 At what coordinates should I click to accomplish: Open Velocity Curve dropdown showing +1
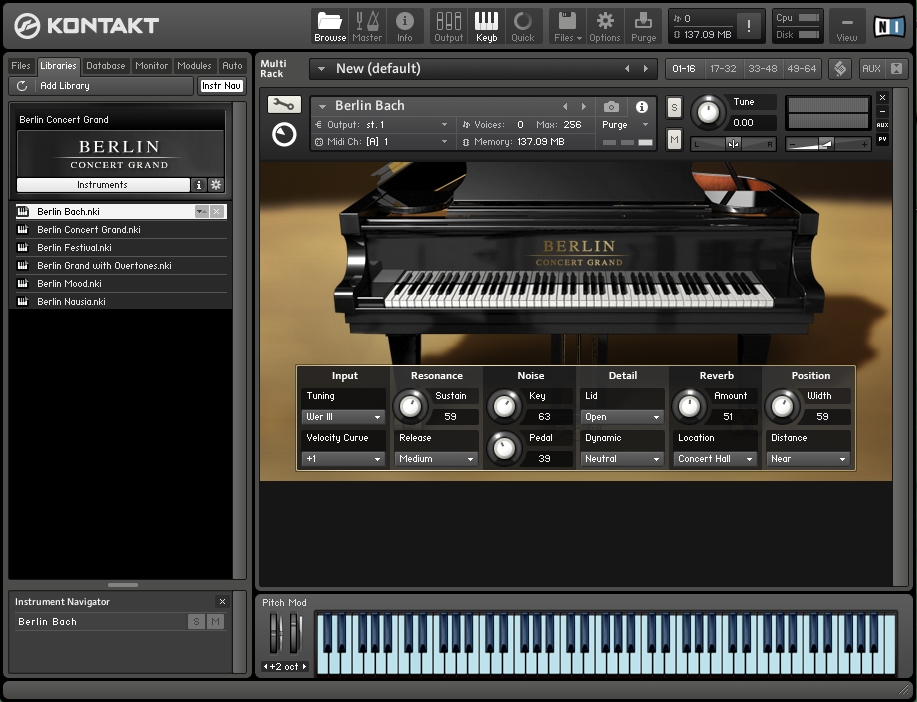click(x=343, y=459)
